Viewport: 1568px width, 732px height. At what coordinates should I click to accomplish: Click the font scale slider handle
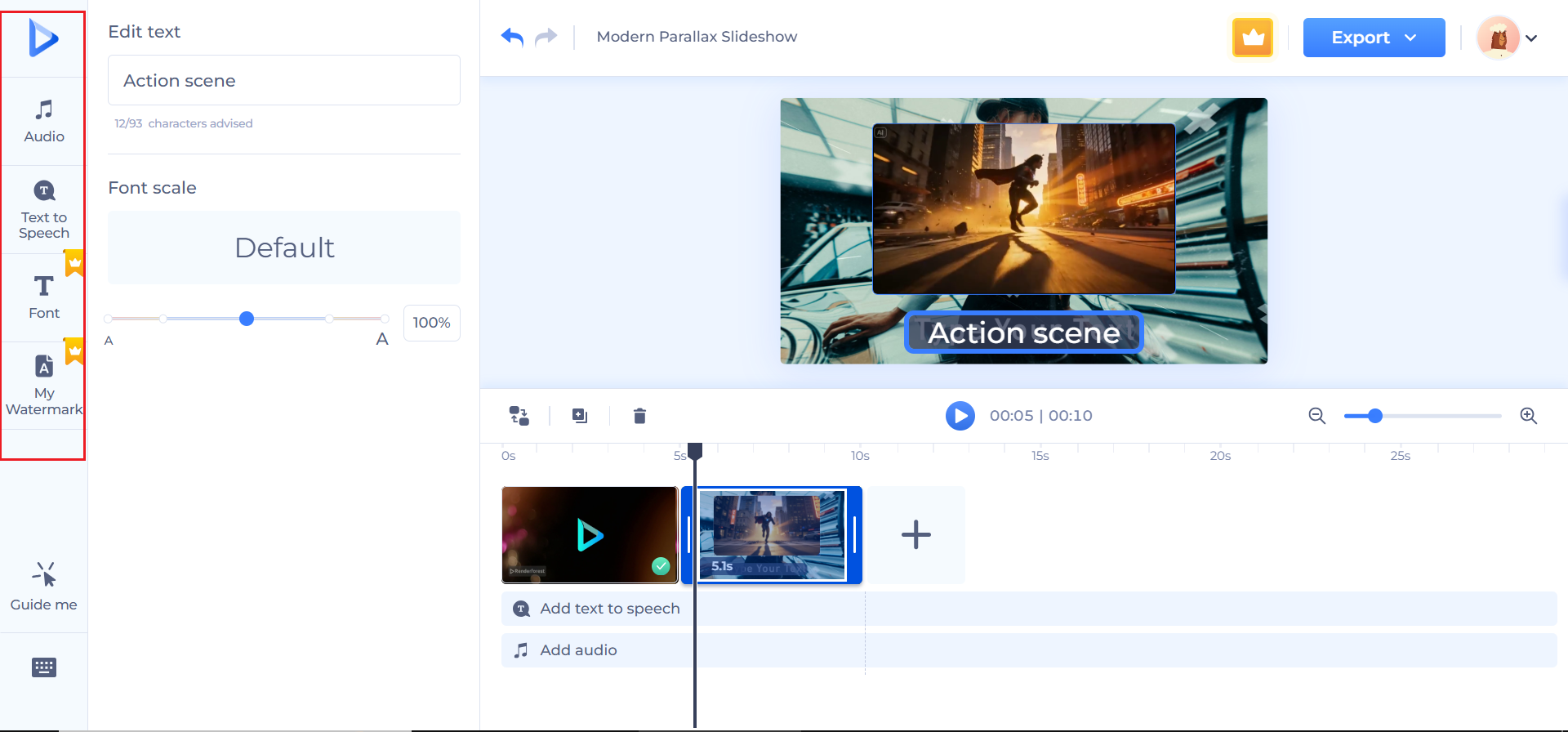[247, 319]
